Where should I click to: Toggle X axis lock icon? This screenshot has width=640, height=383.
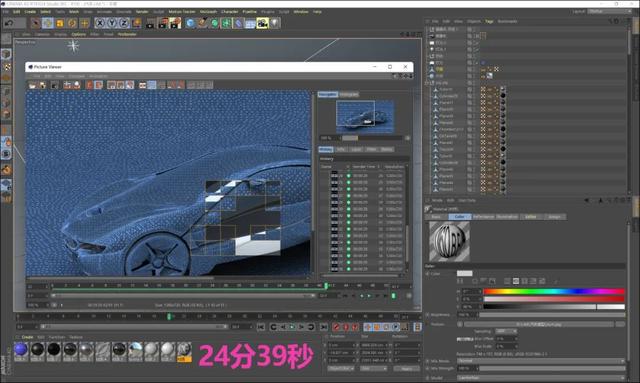100,23
